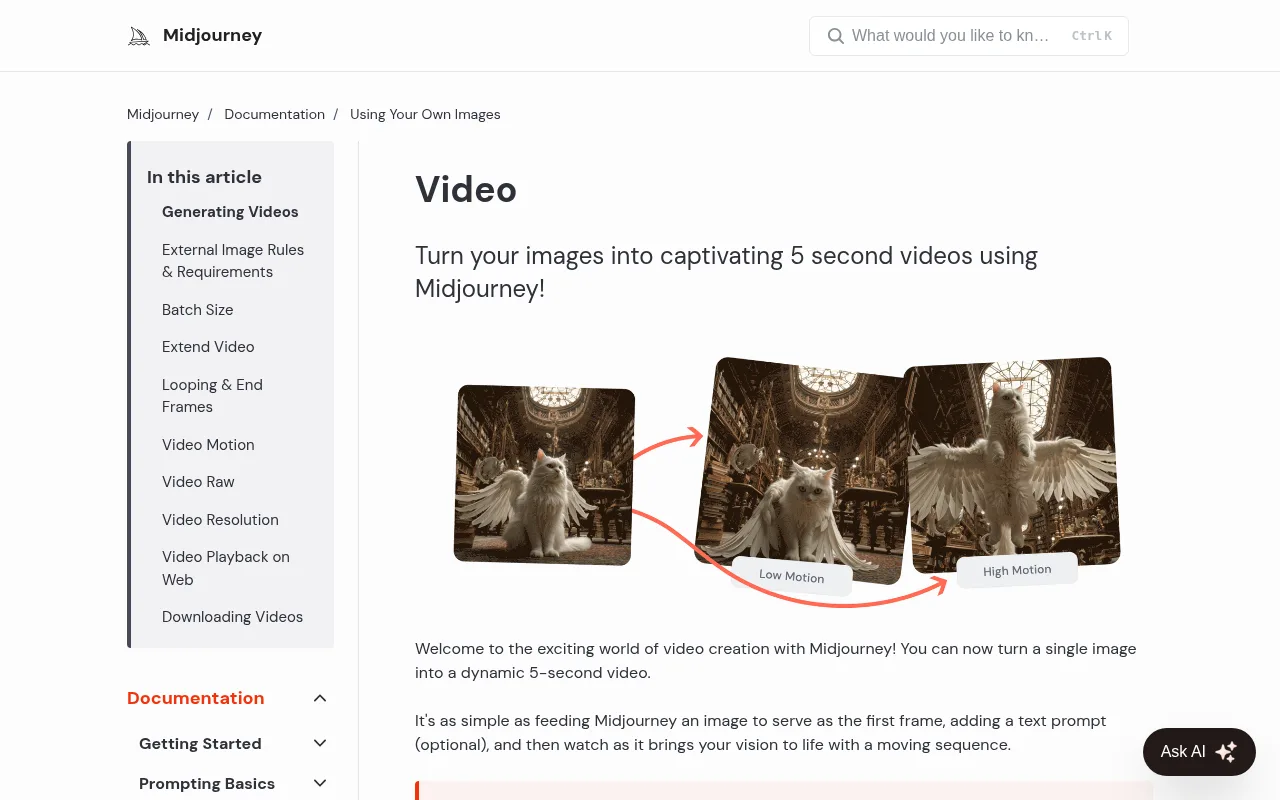Go to Downloading Videos section
This screenshot has height=800, width=1280.
[232, 617]
